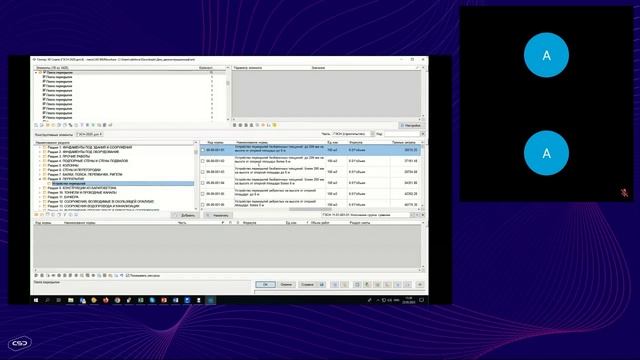Screen dimensions: 640x360
Task: Collapse the Раздел 8. ПЕРЕКРЫТИЯ node
Action: [40, 179]
